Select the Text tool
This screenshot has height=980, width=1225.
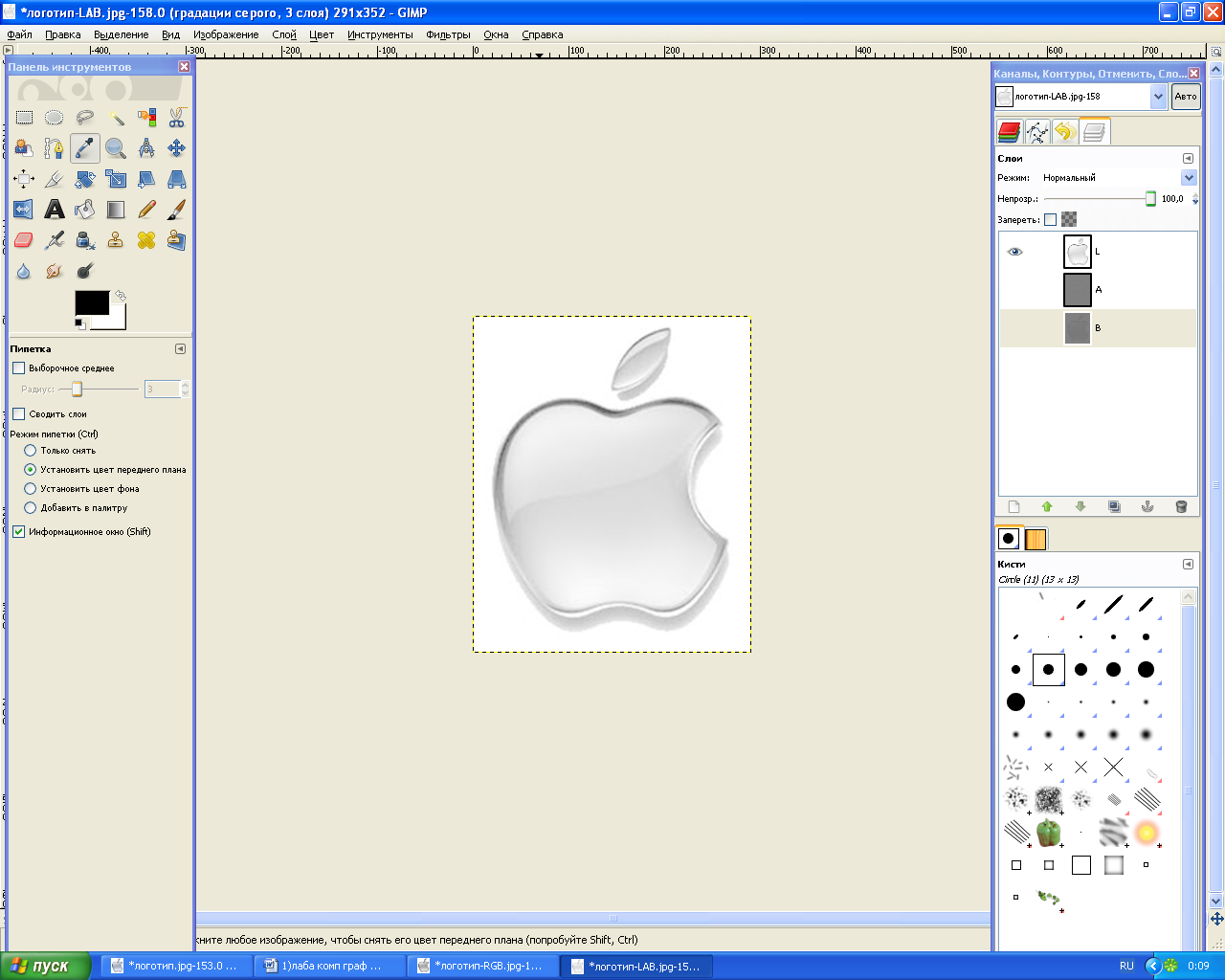pyautogui.click(x=55, y=210)
